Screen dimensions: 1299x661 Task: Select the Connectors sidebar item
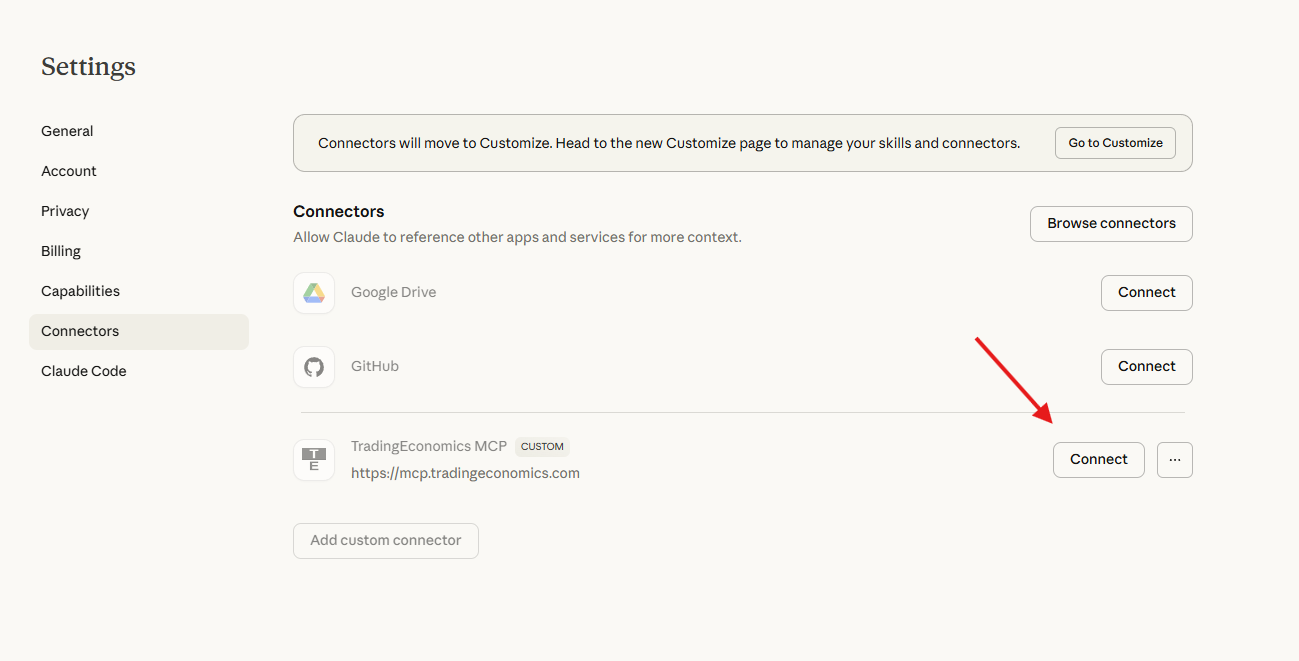click(x=80, y=331)
